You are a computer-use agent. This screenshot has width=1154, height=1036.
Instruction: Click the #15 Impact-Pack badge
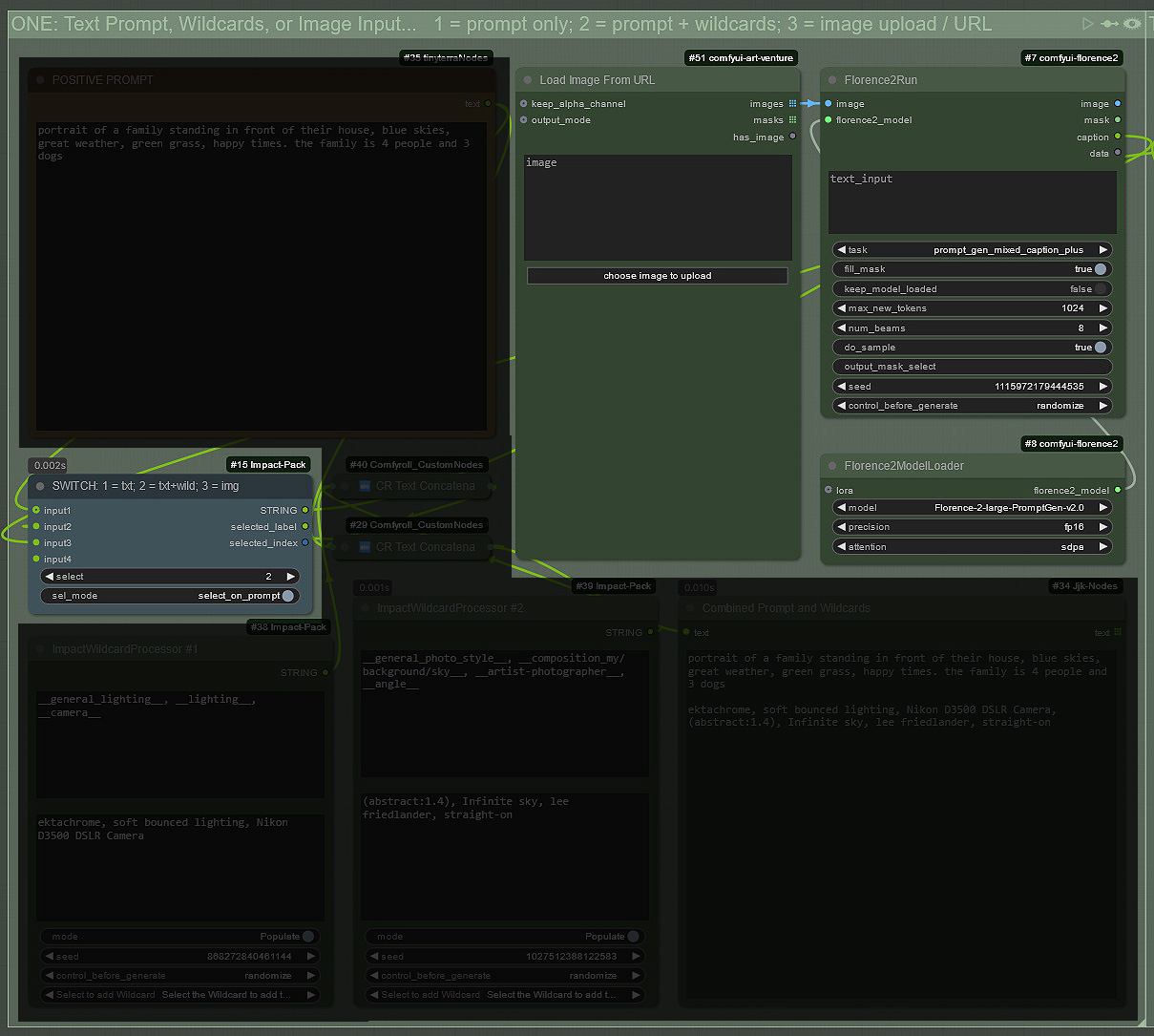tap(268, 465)
